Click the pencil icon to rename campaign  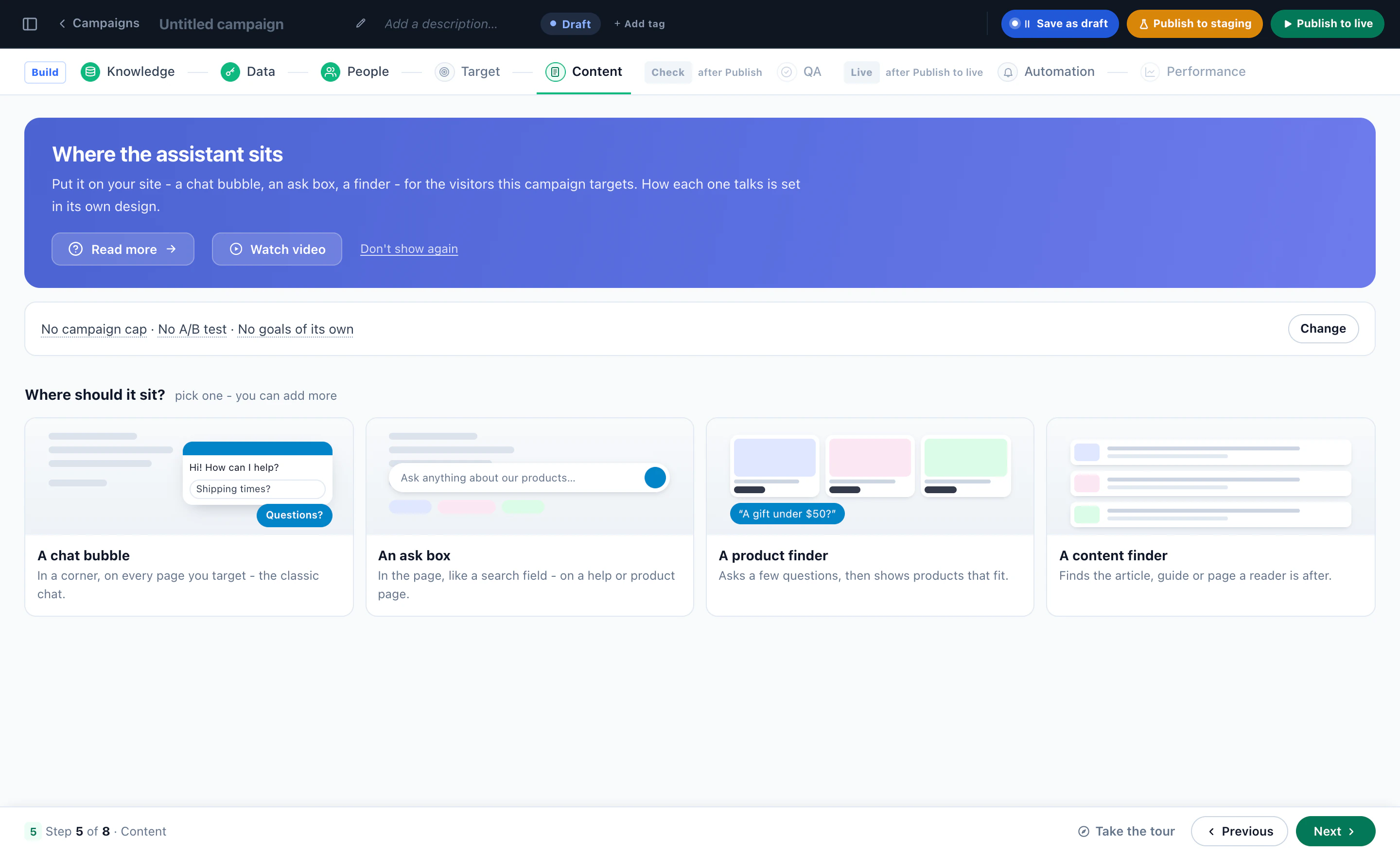click(360, 23)
